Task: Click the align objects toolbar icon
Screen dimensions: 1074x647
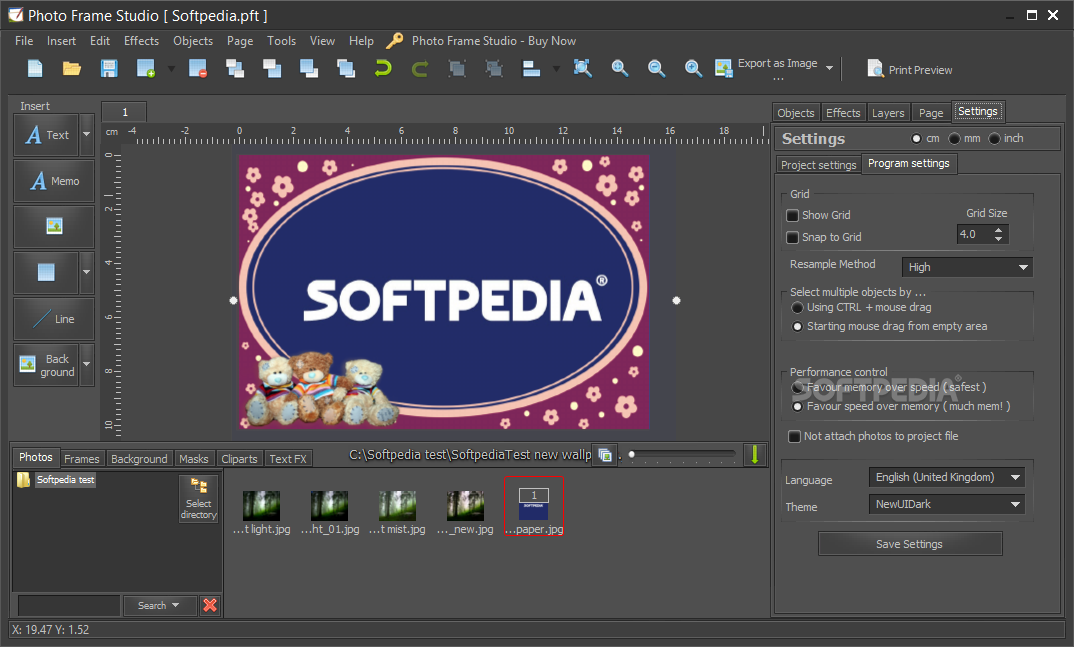Action: 532,68
